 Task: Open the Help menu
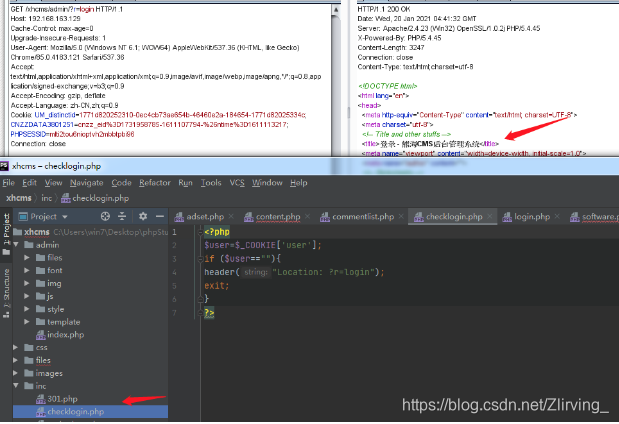(298, 183)
